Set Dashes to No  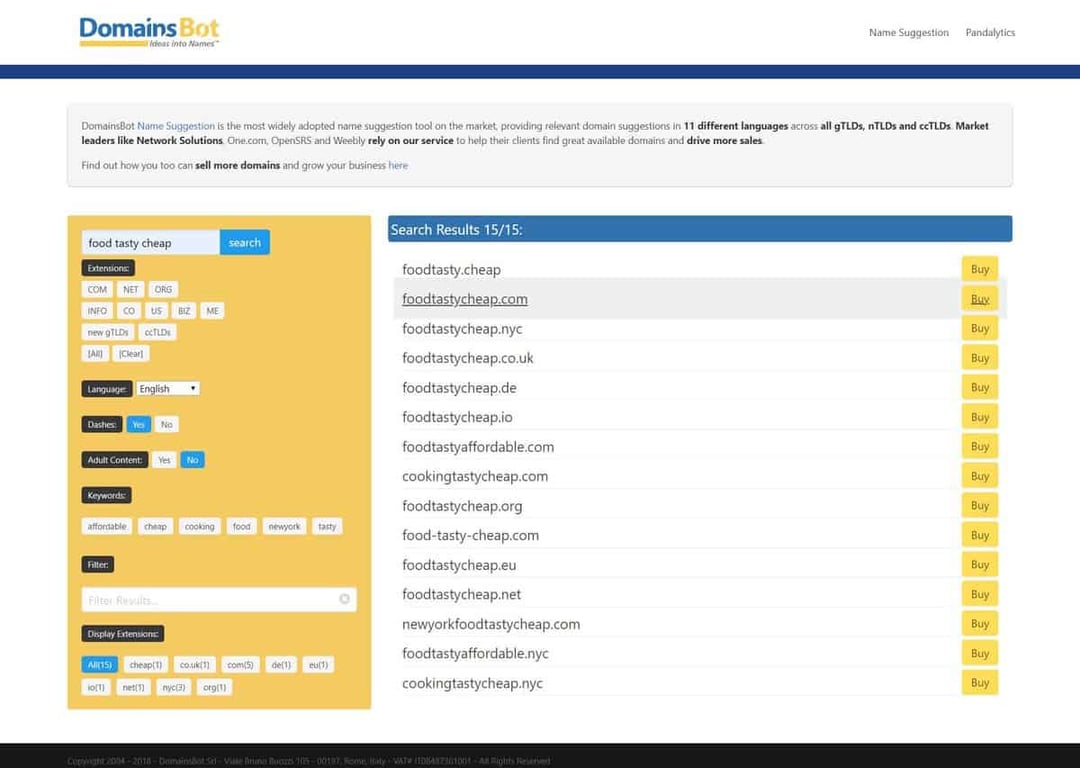(166, 424)
